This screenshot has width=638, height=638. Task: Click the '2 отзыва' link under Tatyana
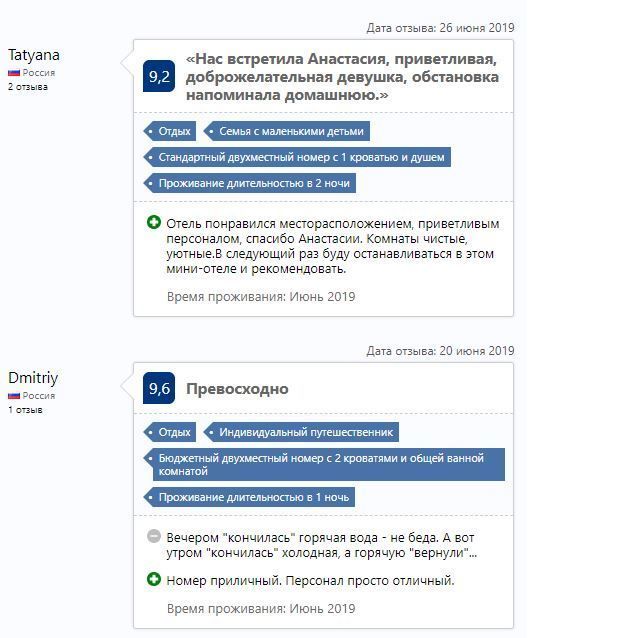point(28,87)
